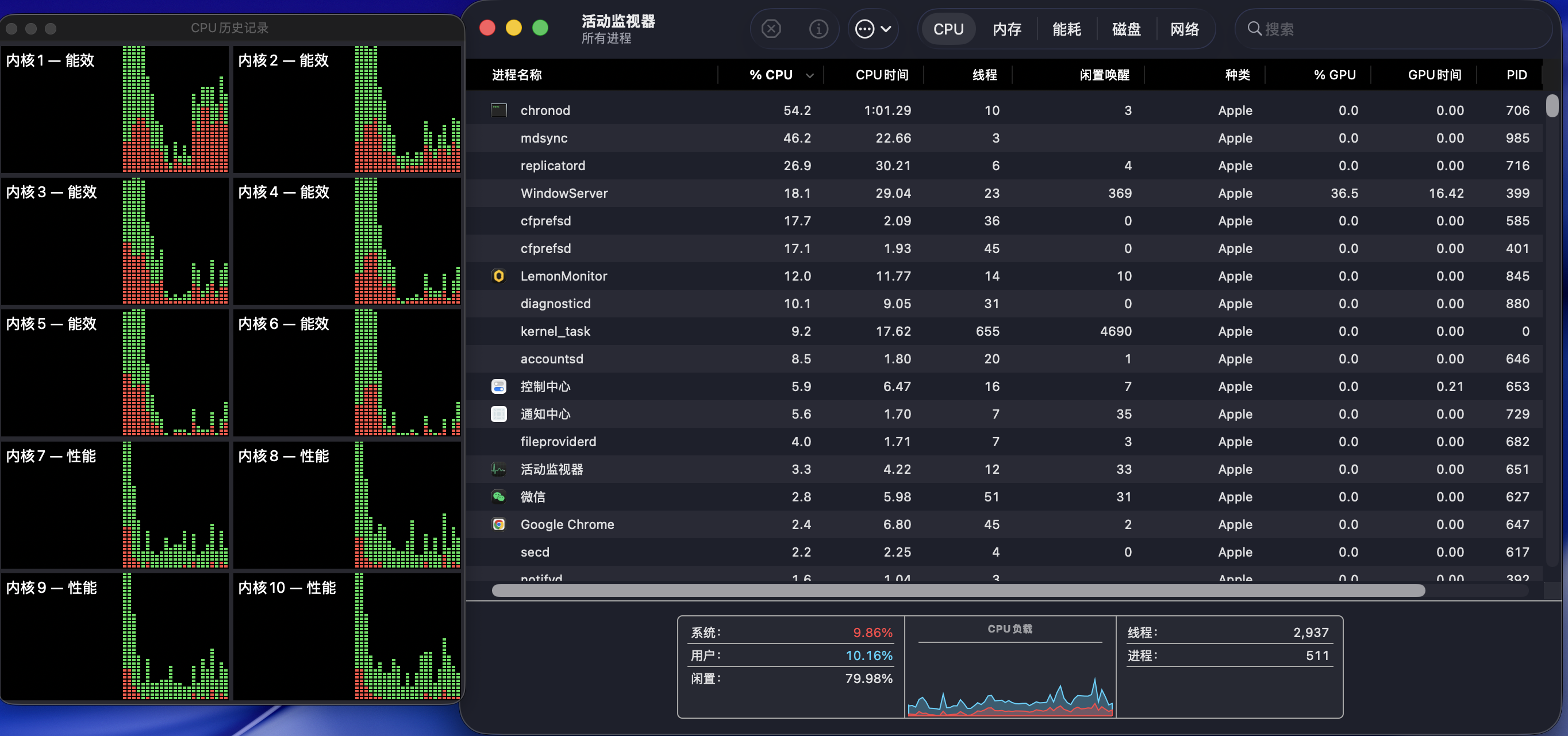Click the LemonMonitor app icon
The image size is (1568, 736).
coord(498,276)
